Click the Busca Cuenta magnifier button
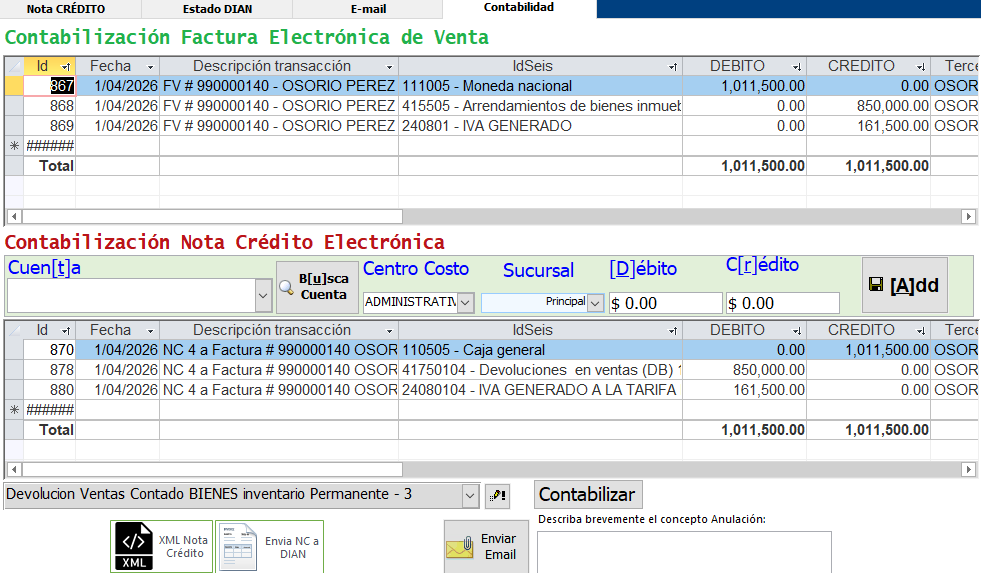981x573 pixels. 316,288
